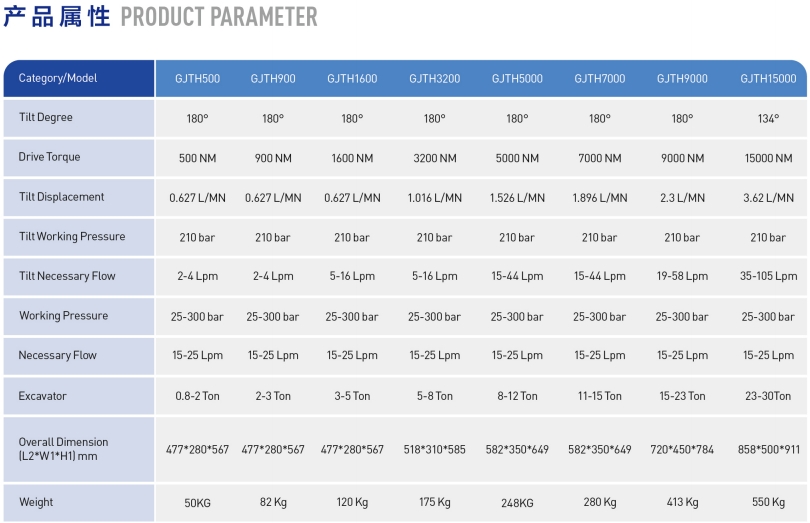The height and width of the screenshot is (523, 810).
Task: Click the Excavator row label
Action: pos(42,396)
